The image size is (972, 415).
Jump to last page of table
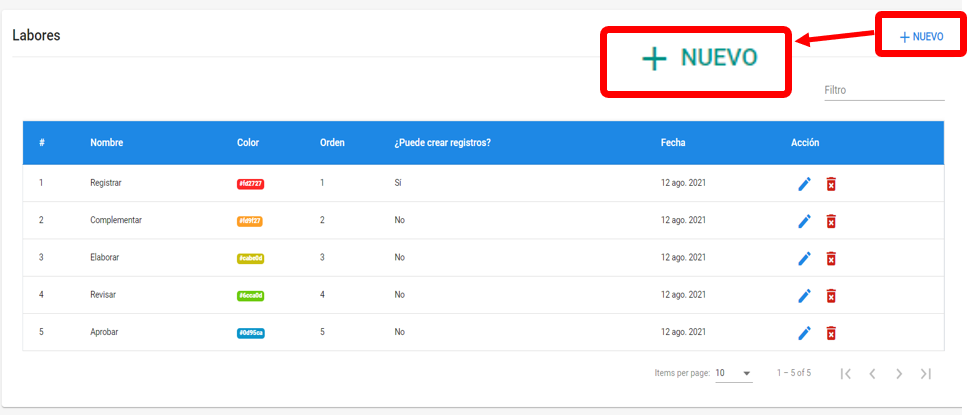coord(926,373)
